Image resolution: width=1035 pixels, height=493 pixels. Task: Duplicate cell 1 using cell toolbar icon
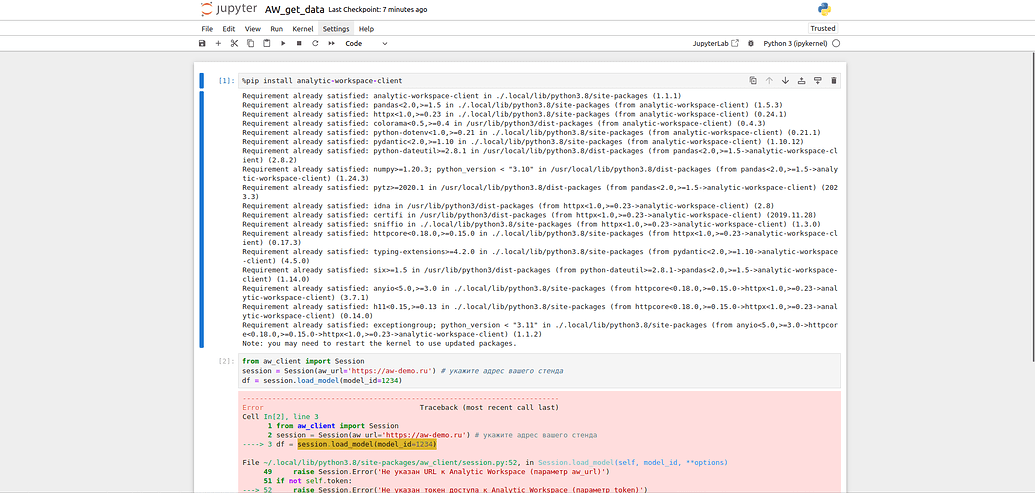coord(753,81)
